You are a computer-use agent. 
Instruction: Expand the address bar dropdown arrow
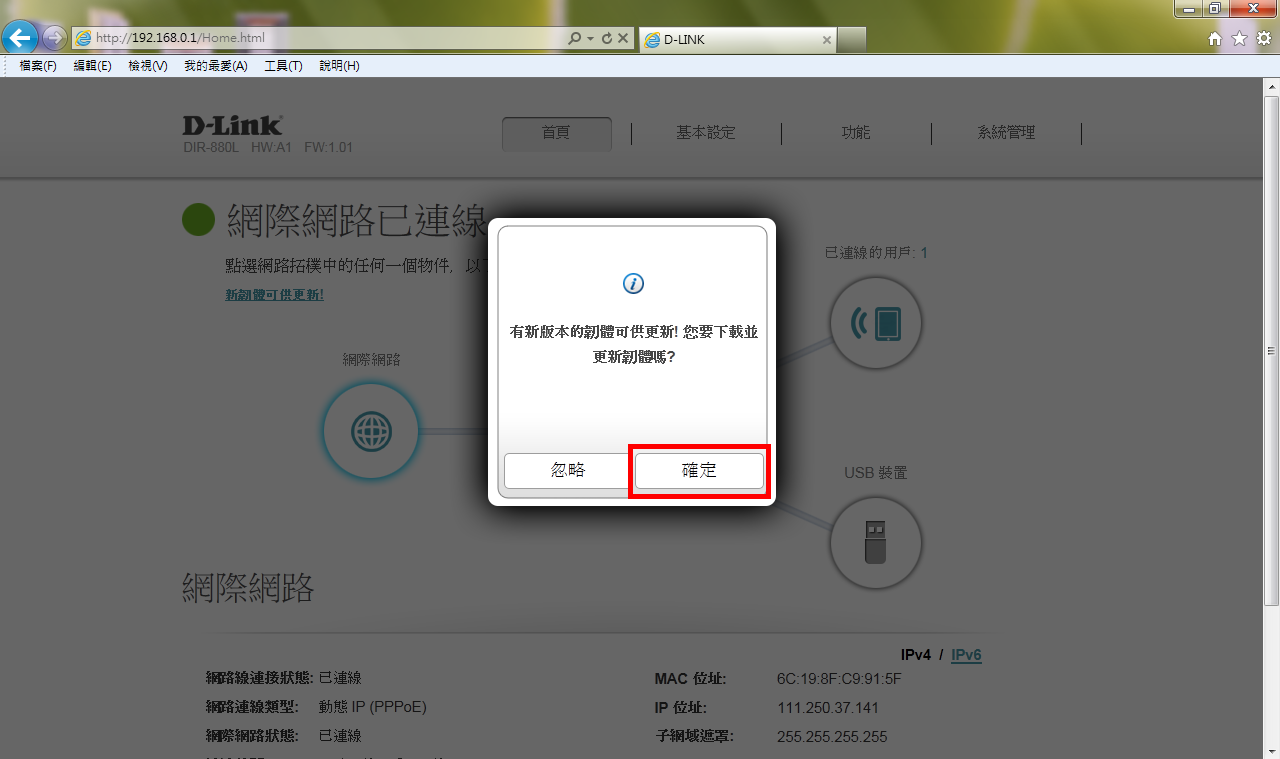pyautogui.click(x=590, y=39)
